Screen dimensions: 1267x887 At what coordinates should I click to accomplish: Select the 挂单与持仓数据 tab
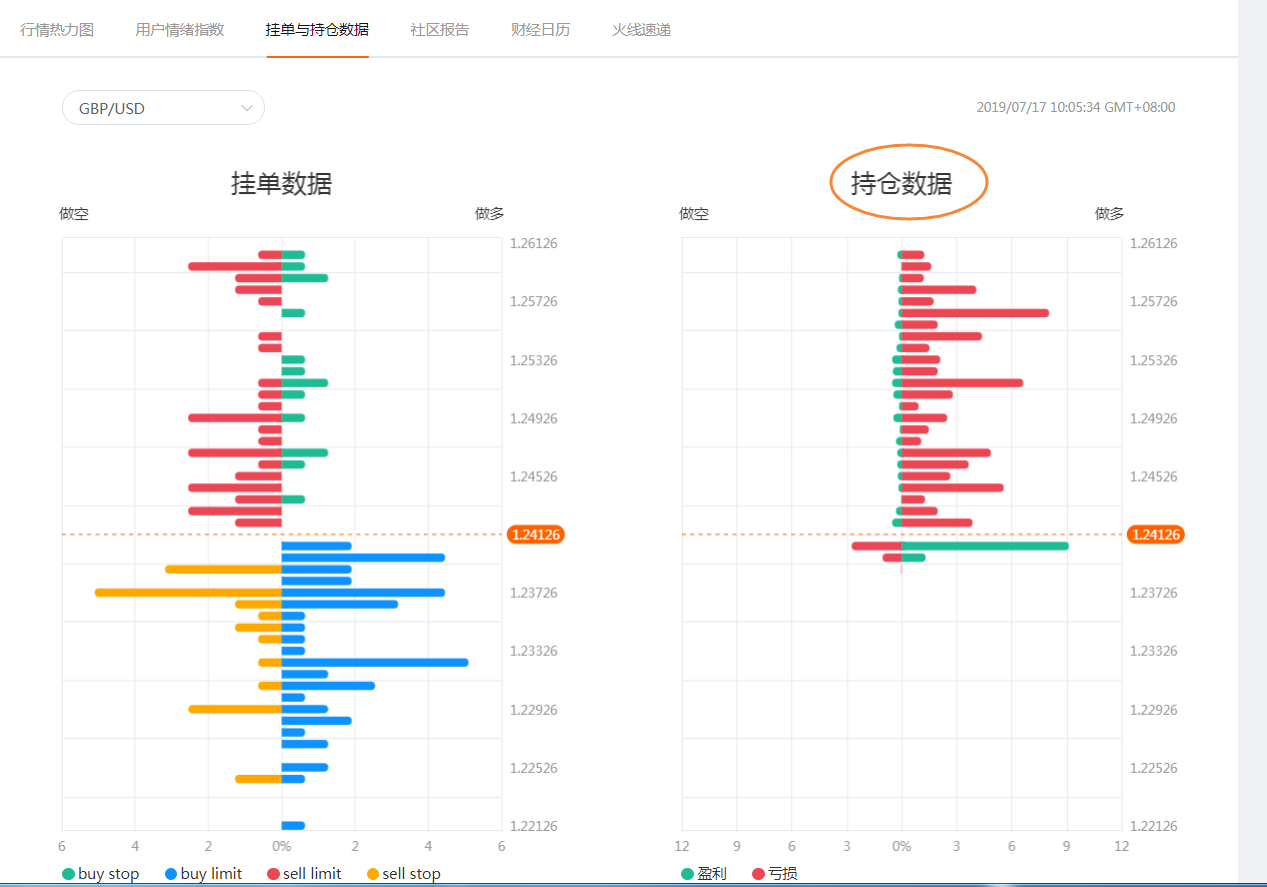coord(317,29)
